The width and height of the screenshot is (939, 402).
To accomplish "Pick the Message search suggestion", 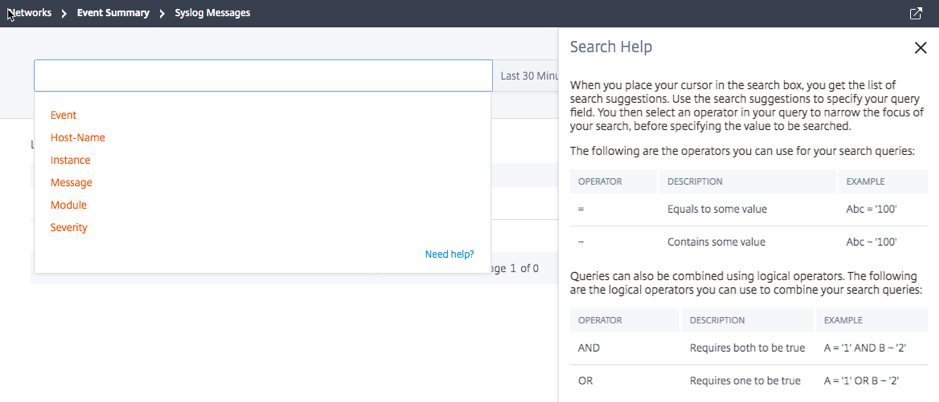I will (x=71, y=183).
